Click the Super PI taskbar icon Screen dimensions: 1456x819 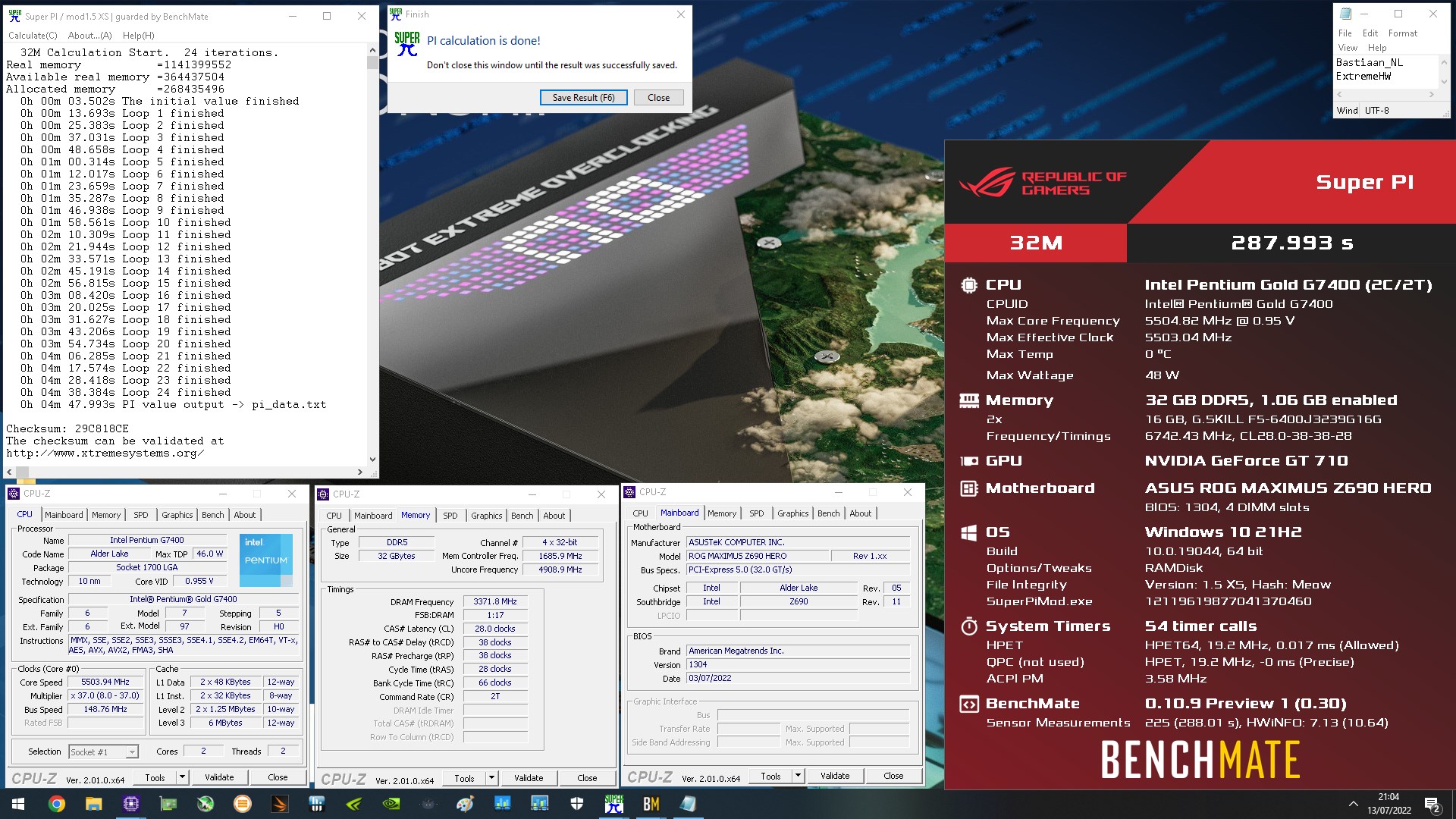click(613, 804)
